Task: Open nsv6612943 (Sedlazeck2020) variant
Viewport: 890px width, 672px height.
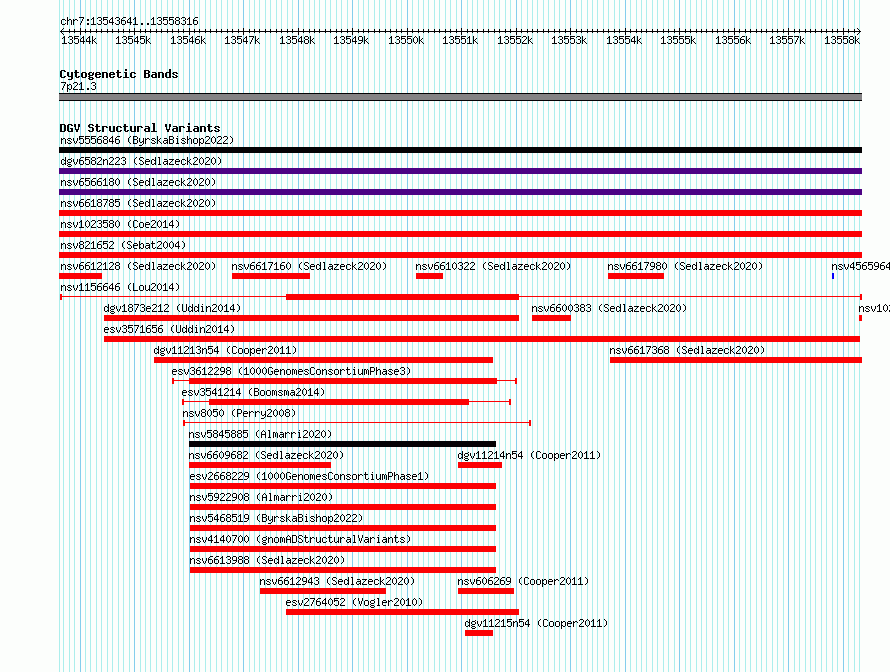Action: coord(337,581)
